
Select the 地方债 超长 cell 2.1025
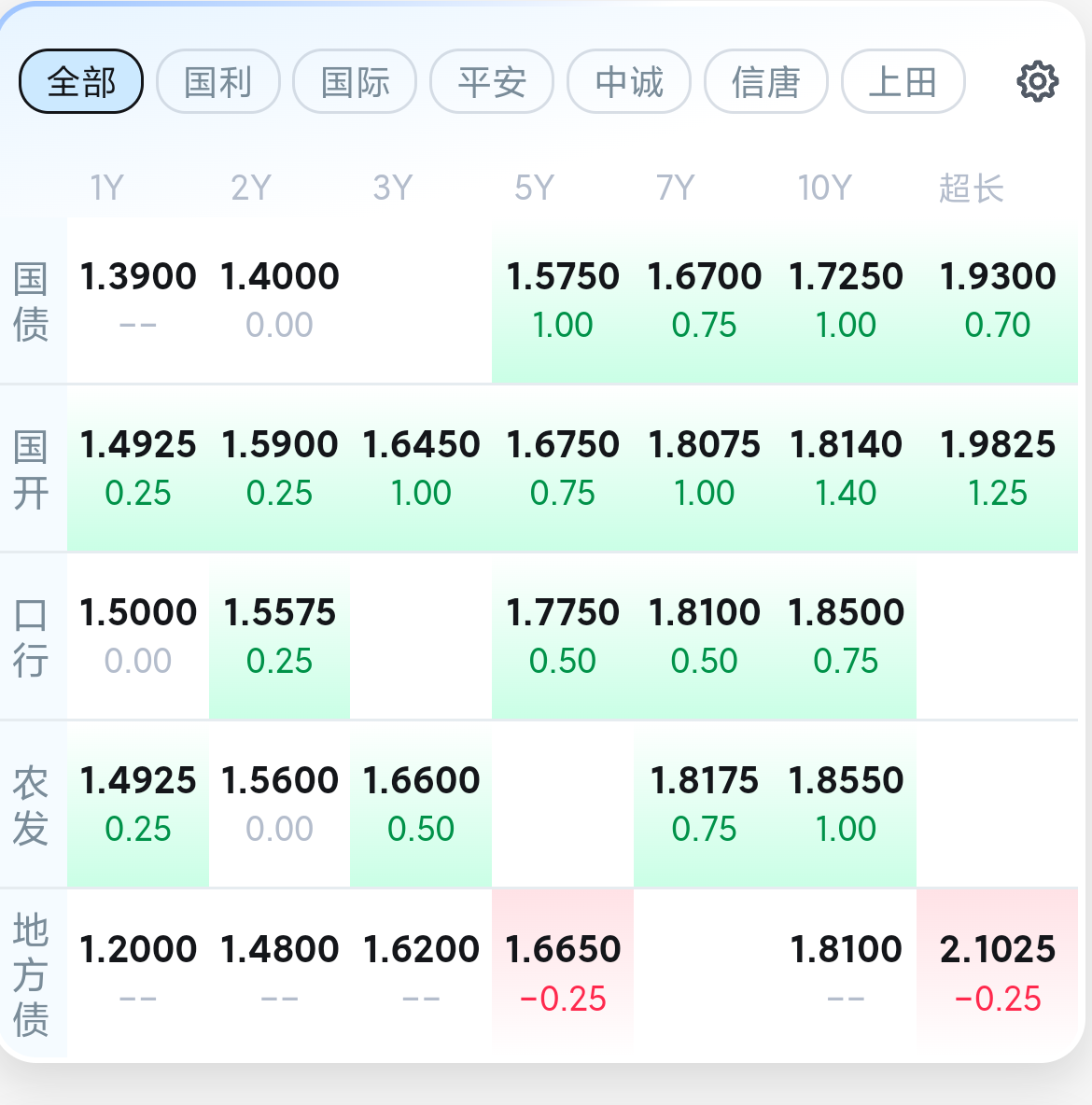click(998, 972)
